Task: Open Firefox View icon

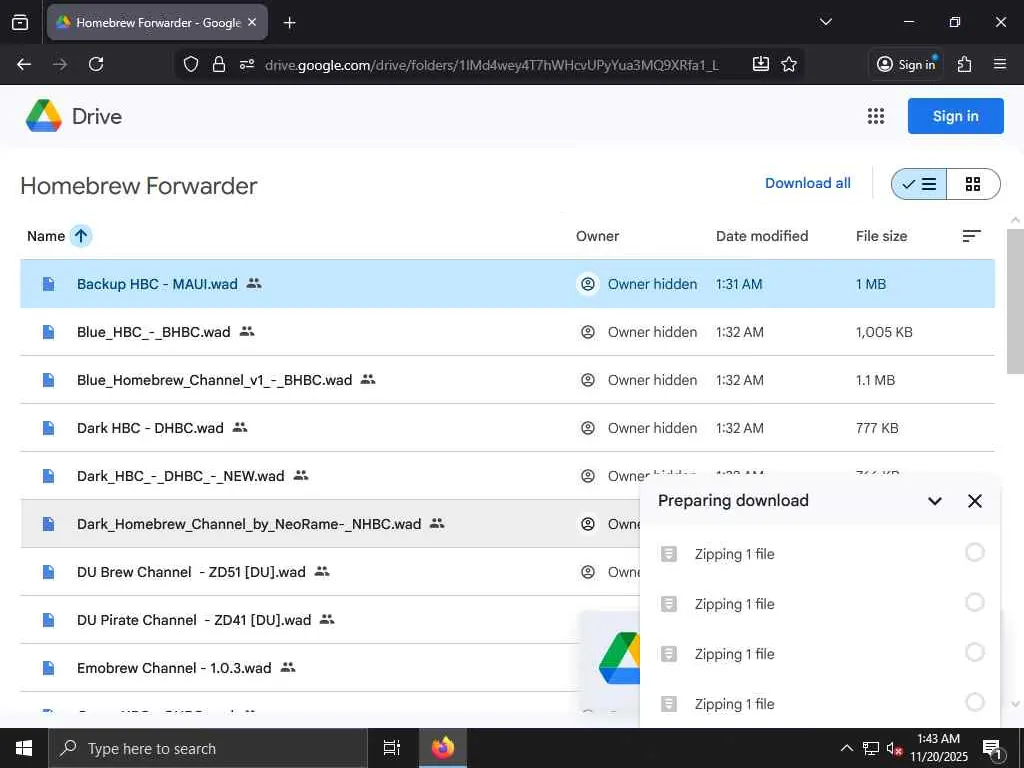Action: pyautogui.click(x=20, y=22)
